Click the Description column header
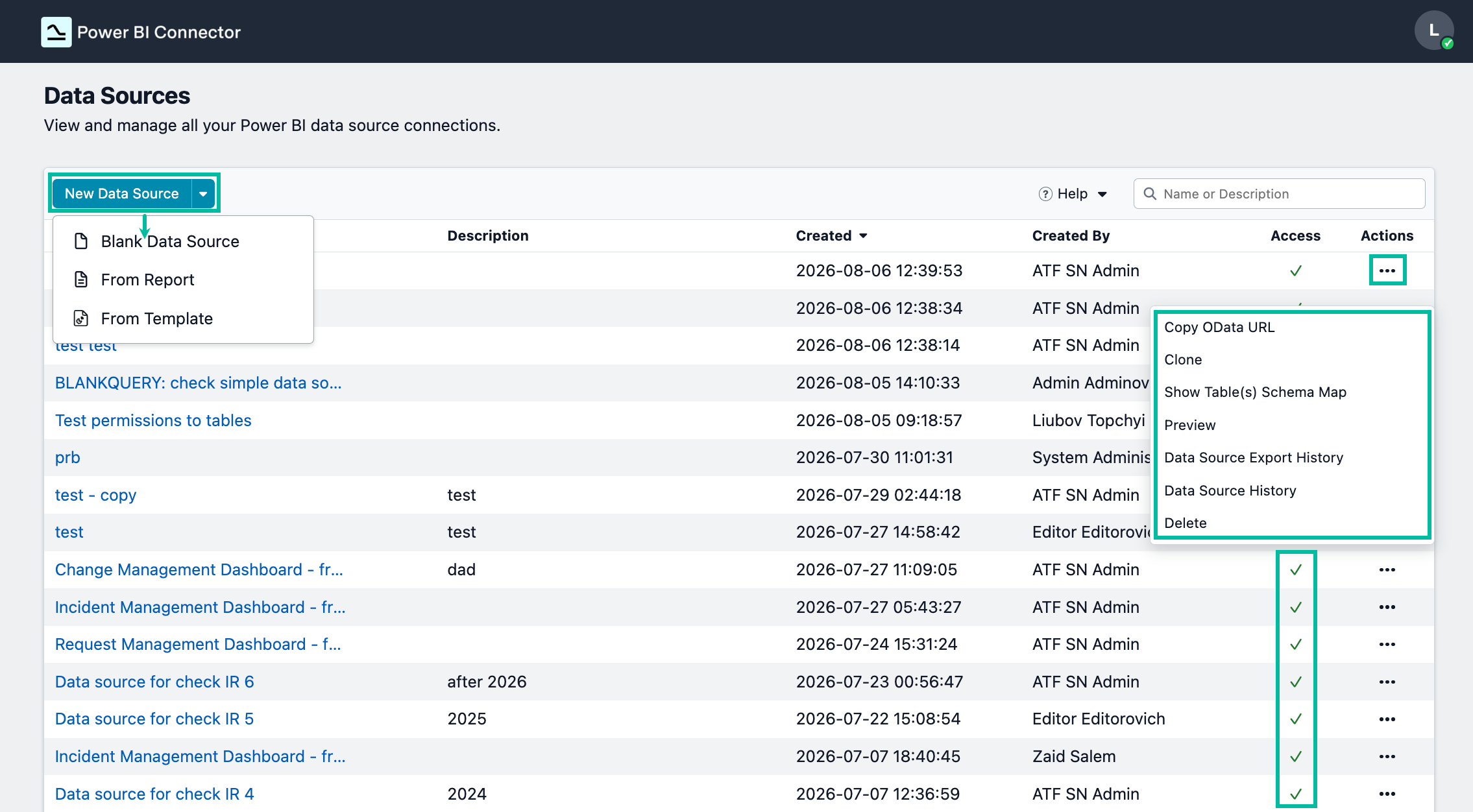This screenshot has width=1473, height=812. click(x=488, y=235)
